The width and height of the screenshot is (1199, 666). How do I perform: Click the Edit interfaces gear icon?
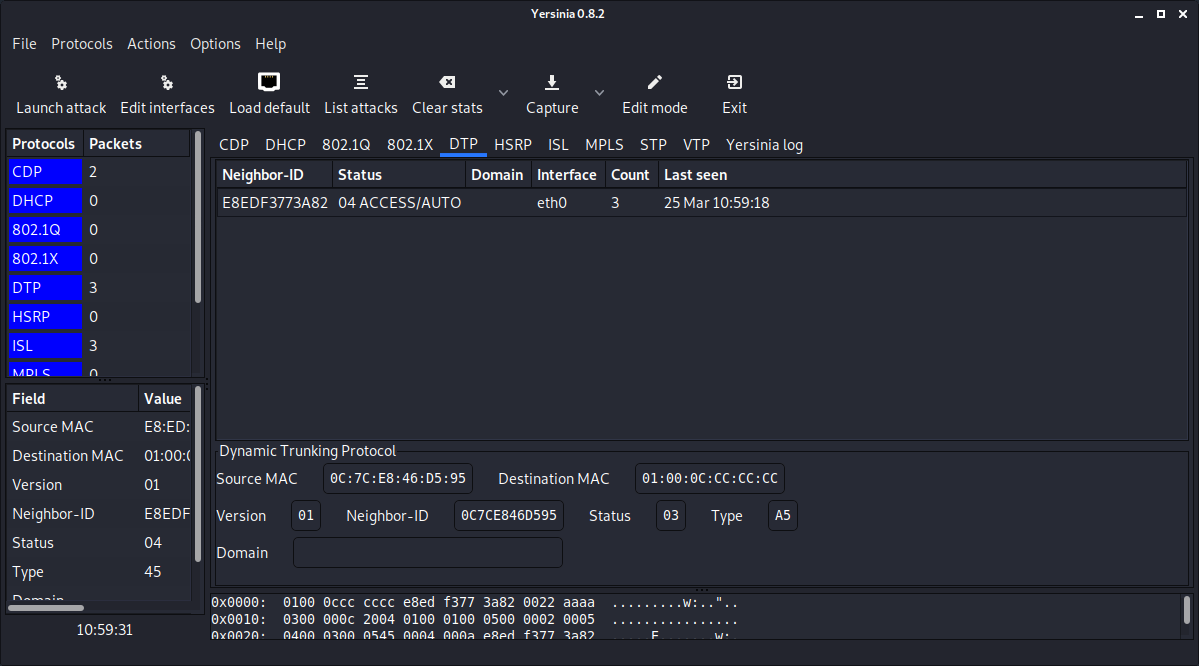(x=167, y=83)
